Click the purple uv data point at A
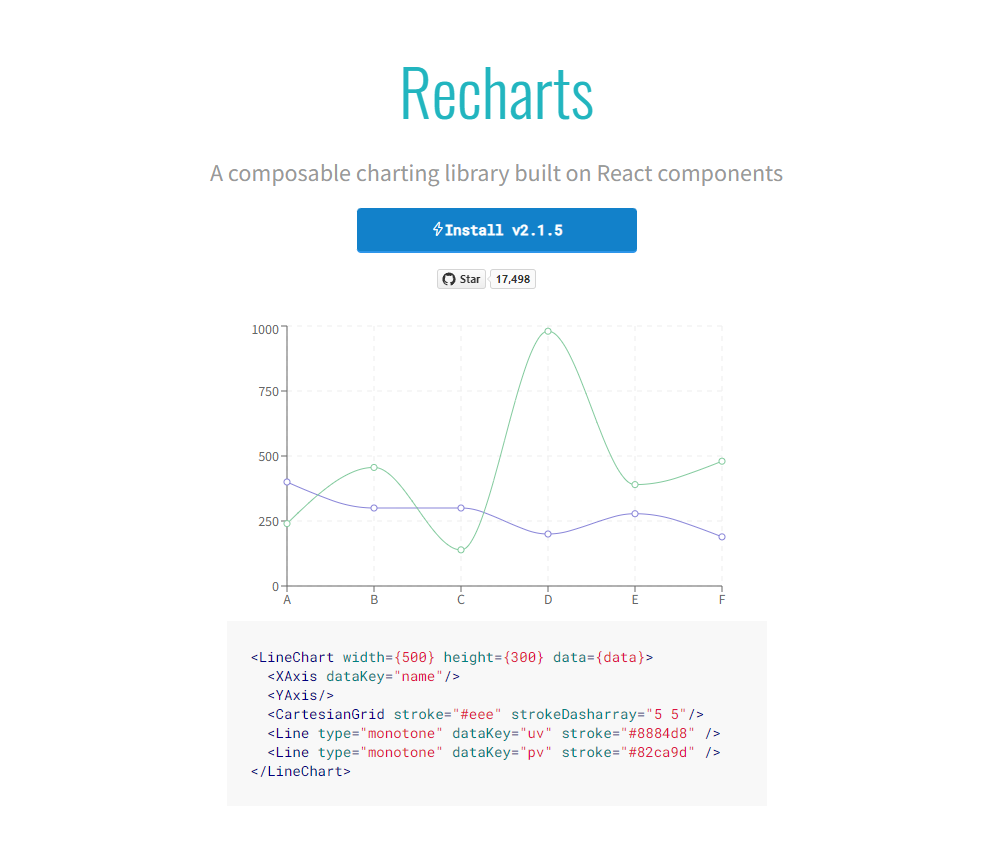Image resolution: width=998 pixels, height=850 pixels. (287, 482)
